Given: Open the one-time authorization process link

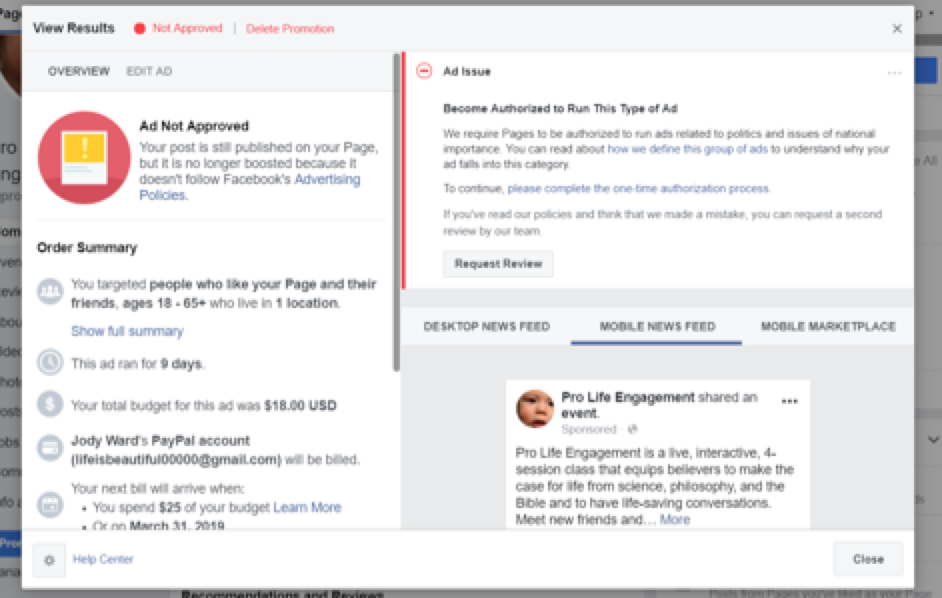Looking at the screenshot, I should coord(638,189).
